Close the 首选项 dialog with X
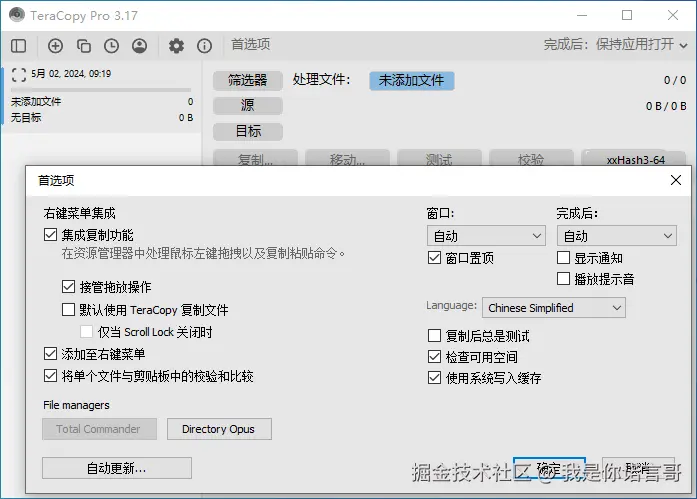The height and width of the screenshot is (499, 697). pos(676,180)
